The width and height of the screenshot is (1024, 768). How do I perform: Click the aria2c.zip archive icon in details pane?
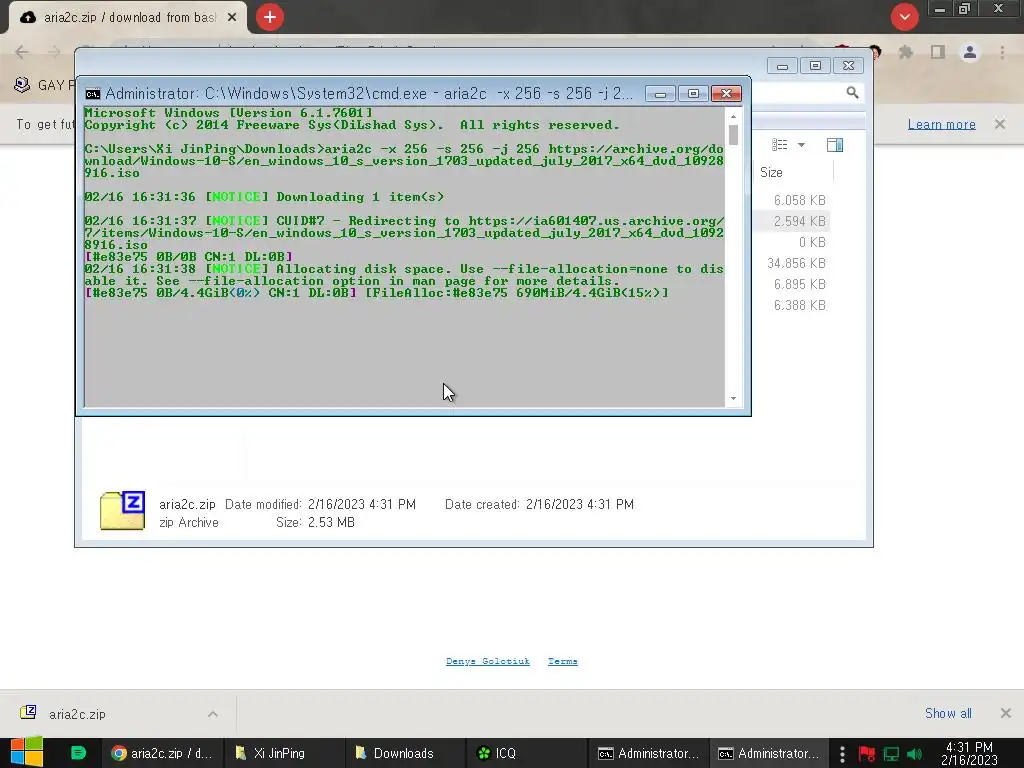point(122,511)
